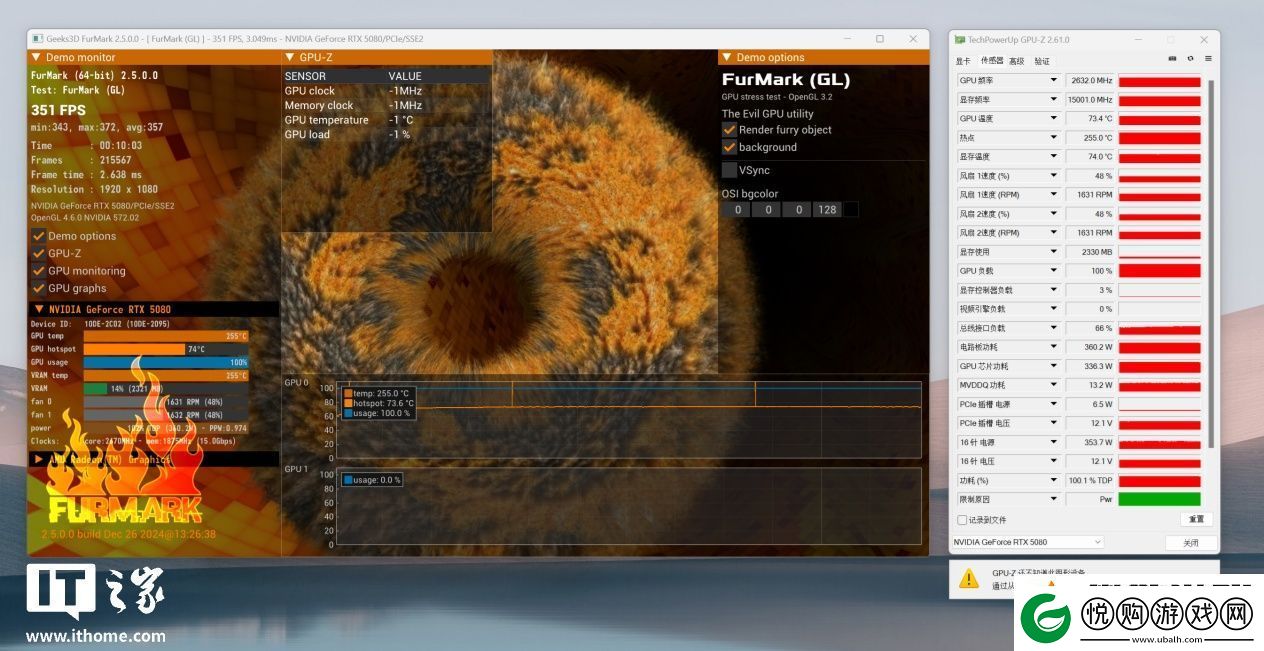Open the GPU 温度 sensor dropdown

pyautogui.click(x=1053, y=118)
